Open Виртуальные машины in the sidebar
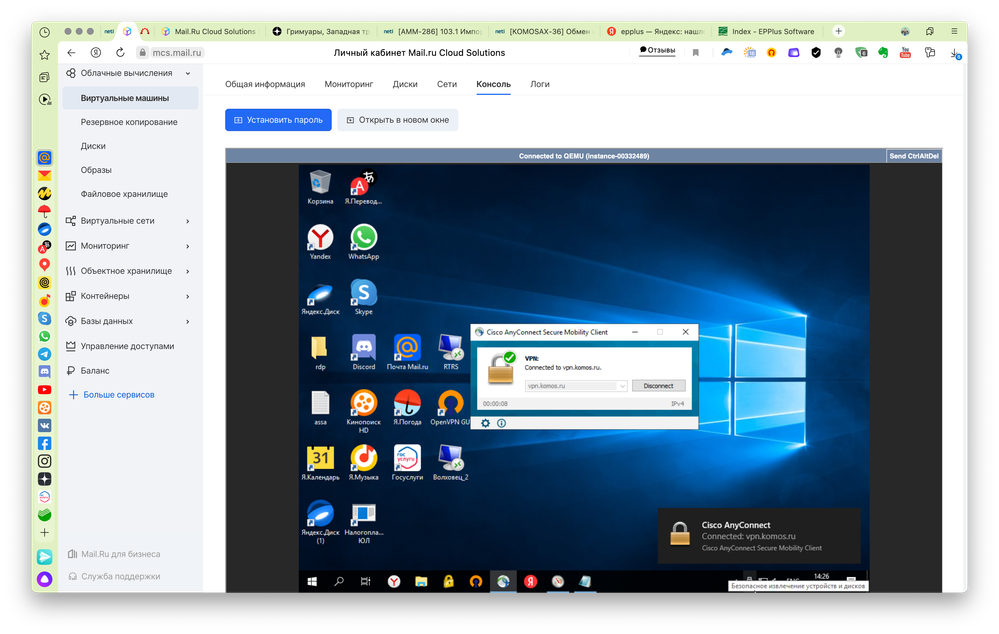 tap(131, 98)
